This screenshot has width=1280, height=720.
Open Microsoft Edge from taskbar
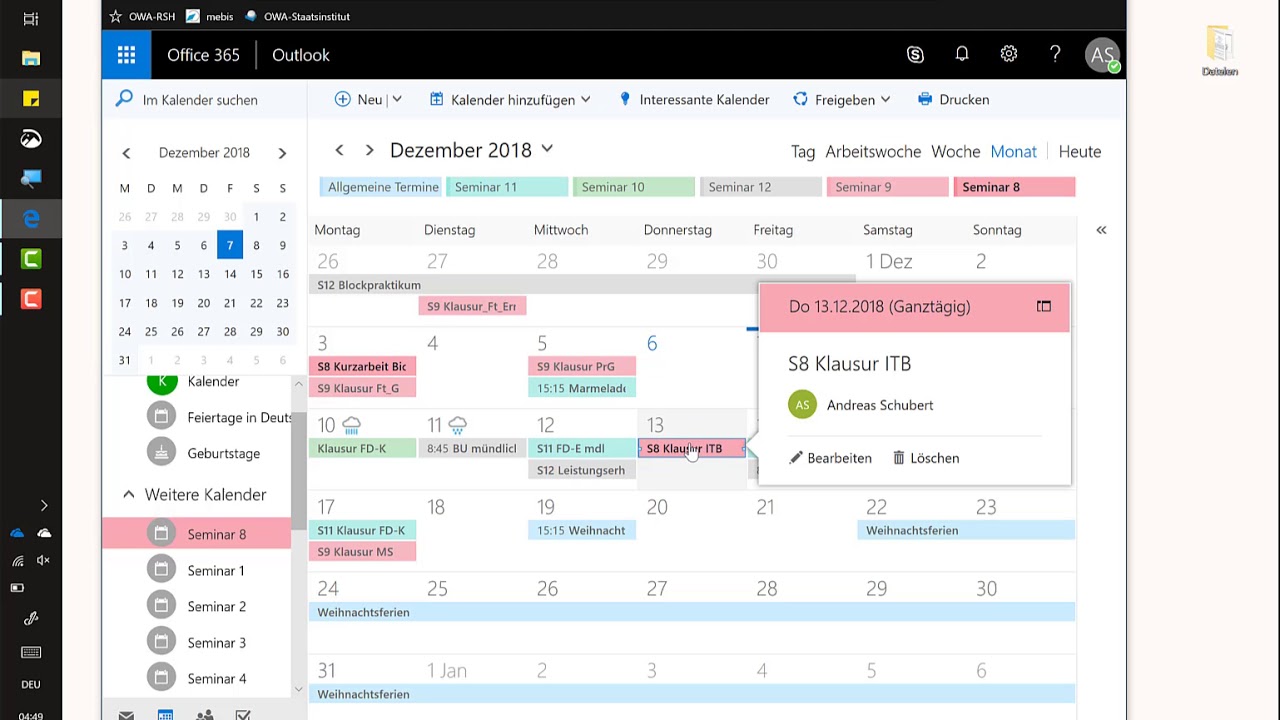[31, 219]
